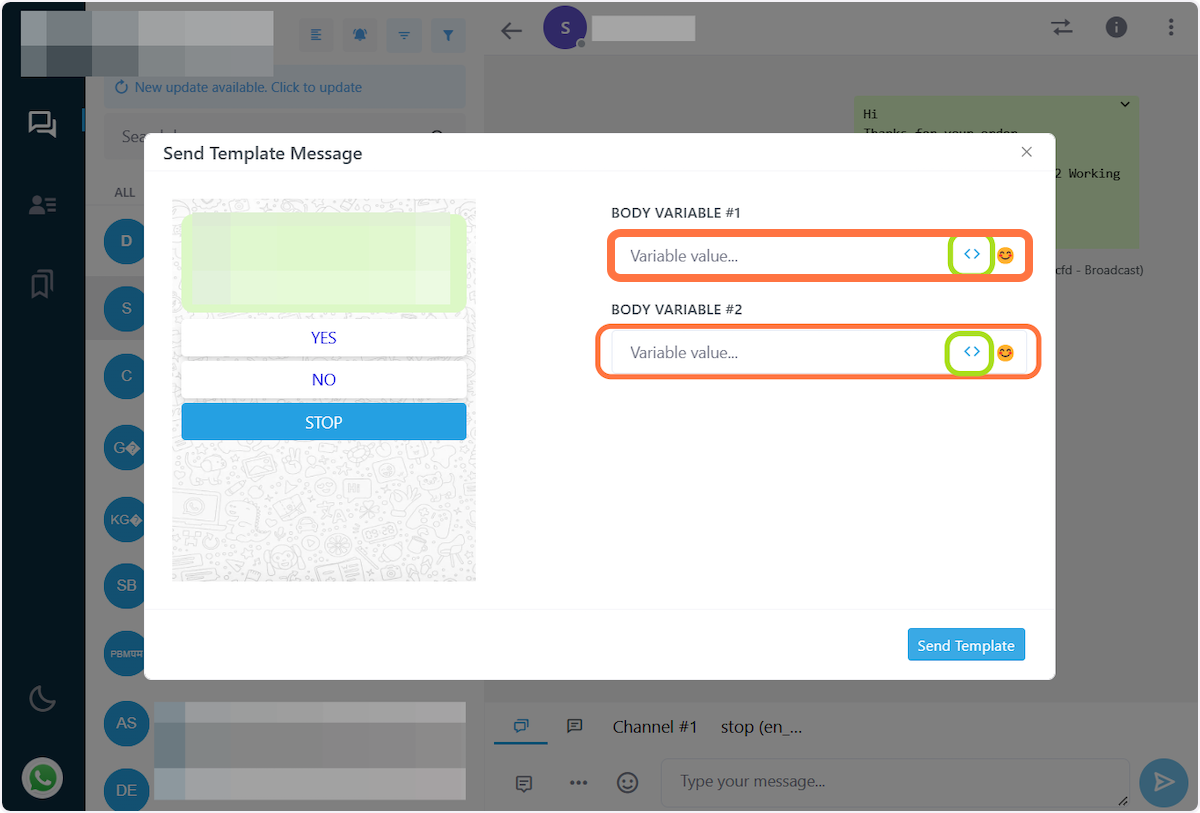Open the stop (en_... template selector

[761, 727]
